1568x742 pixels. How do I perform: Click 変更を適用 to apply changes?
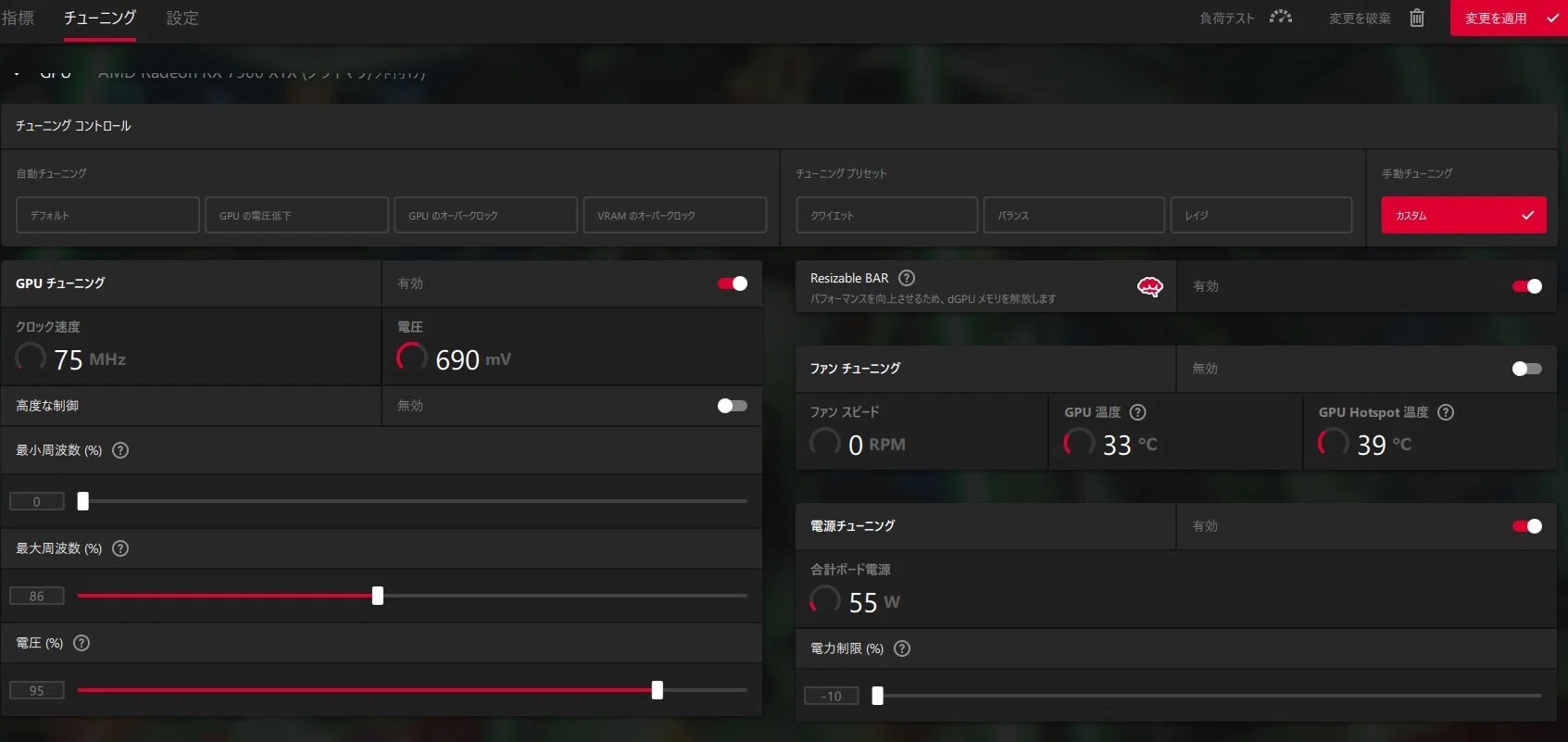[x=1509, y=18]
